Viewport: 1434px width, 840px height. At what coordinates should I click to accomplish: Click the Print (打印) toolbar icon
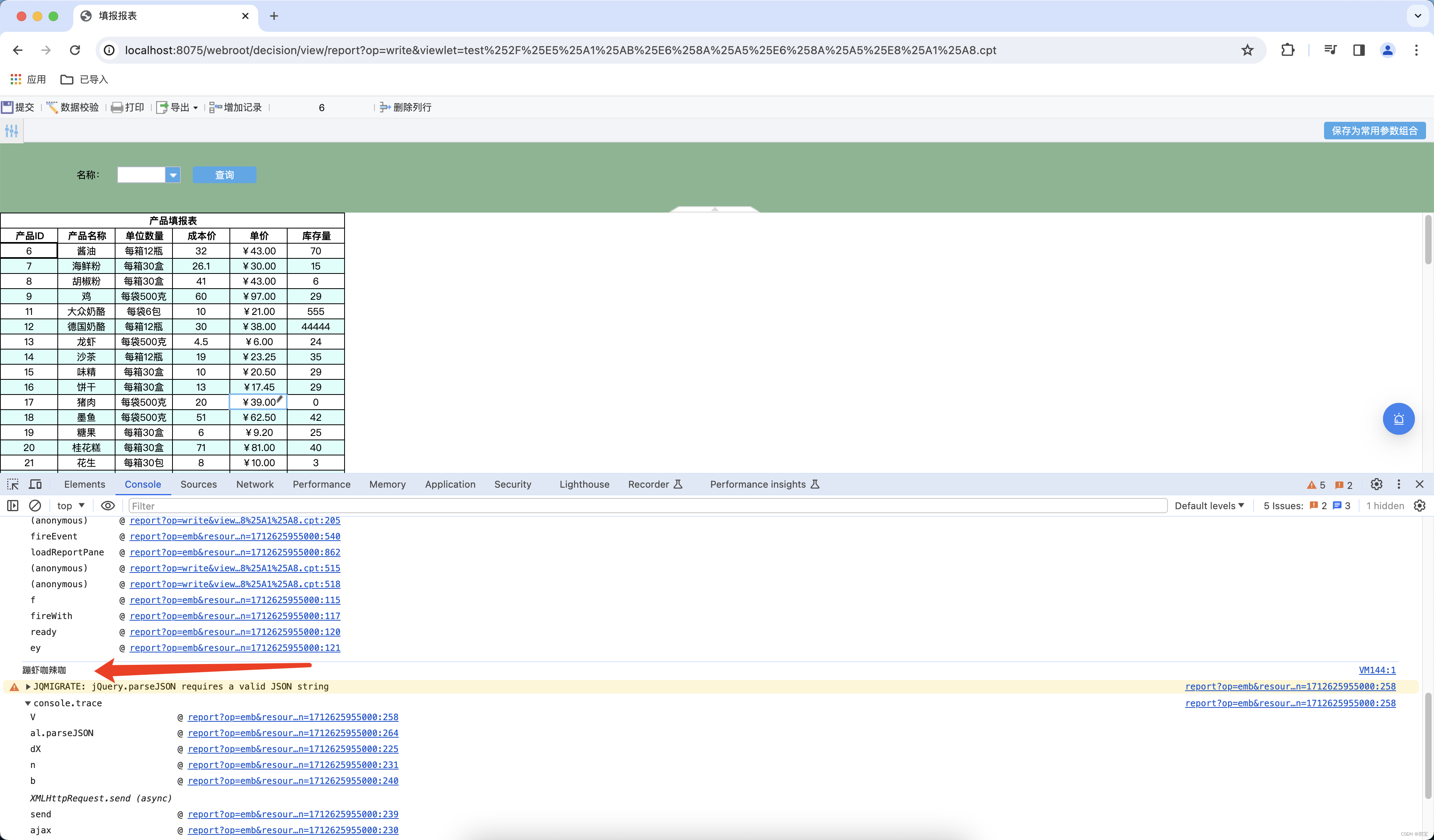(117, 107)
